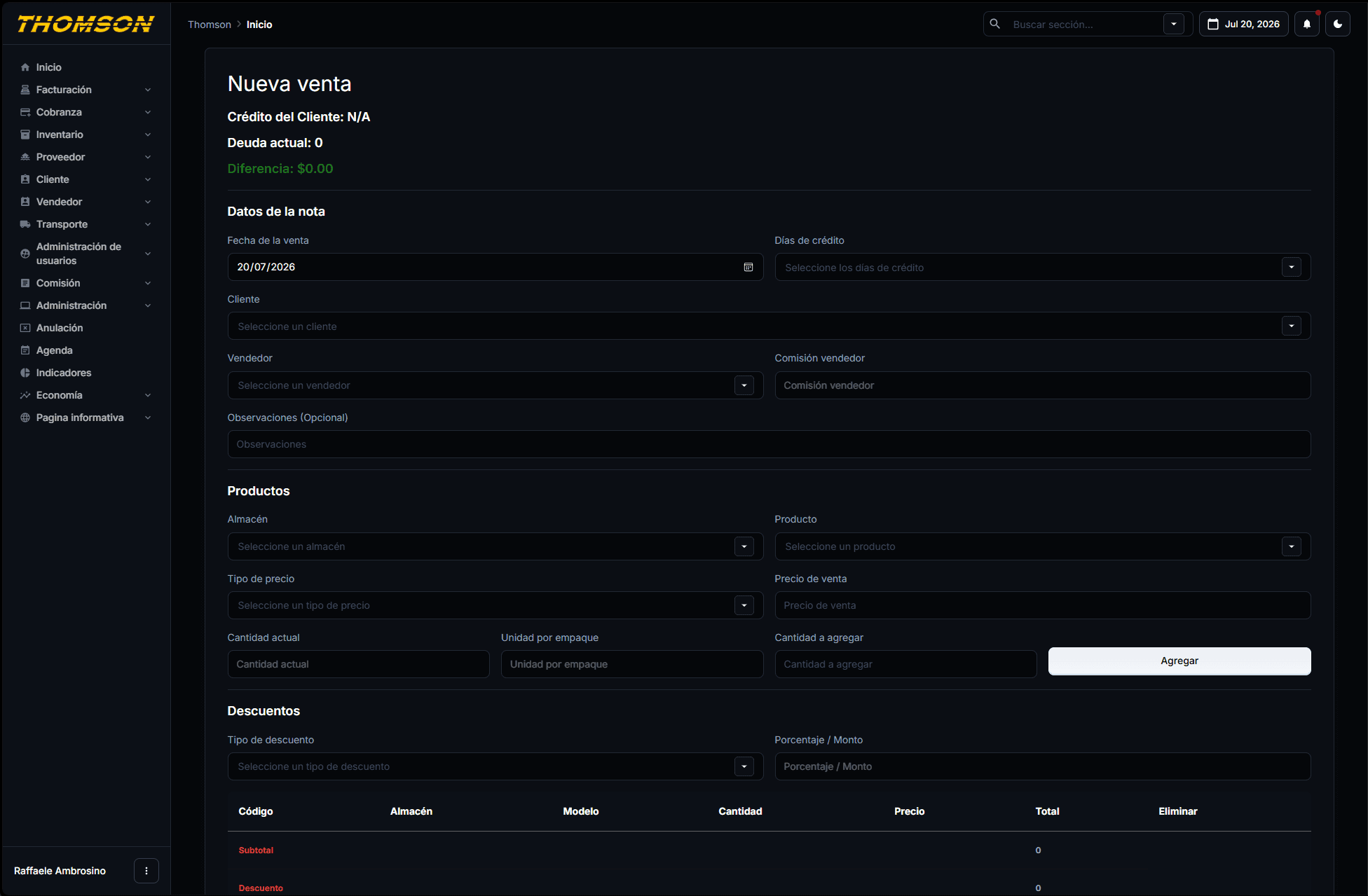Open the calendar picker in Fecha de la venta

point(748,267)
